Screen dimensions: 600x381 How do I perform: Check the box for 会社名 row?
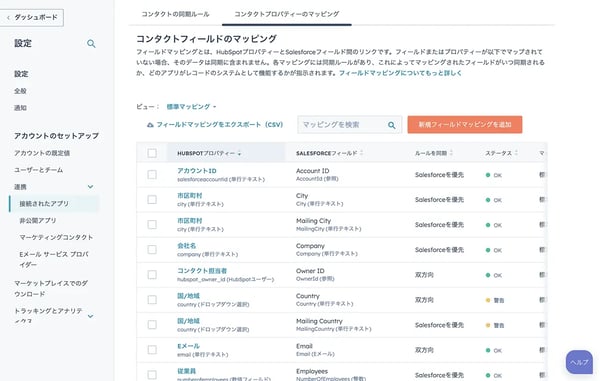click(x=152, y=250)
